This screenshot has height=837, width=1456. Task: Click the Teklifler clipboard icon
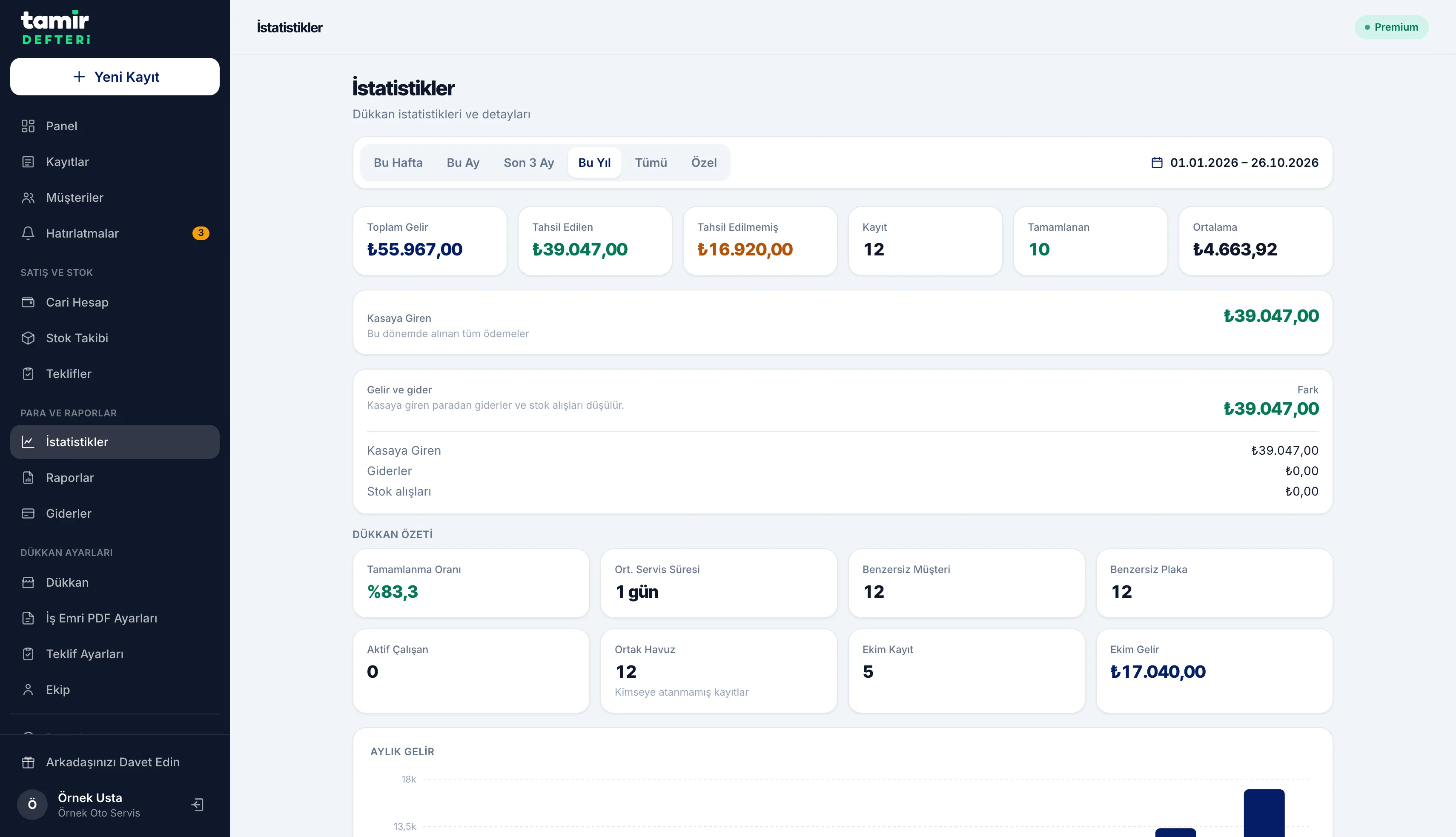pos(28,374)
